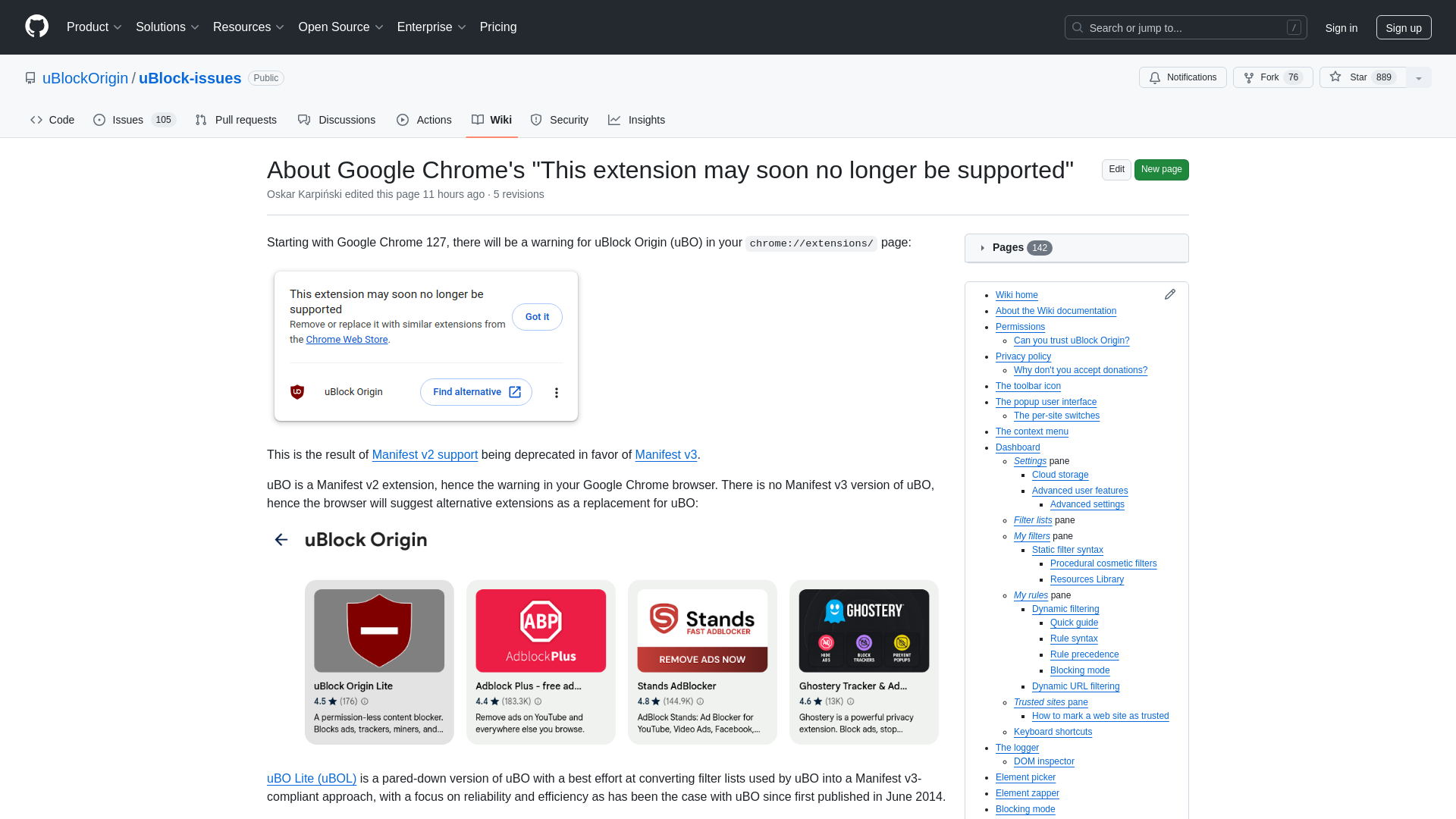Focus the Search or jump to field
Image resolution: width=1456 pixels, height=819 pixels.
click(1185, 27)
